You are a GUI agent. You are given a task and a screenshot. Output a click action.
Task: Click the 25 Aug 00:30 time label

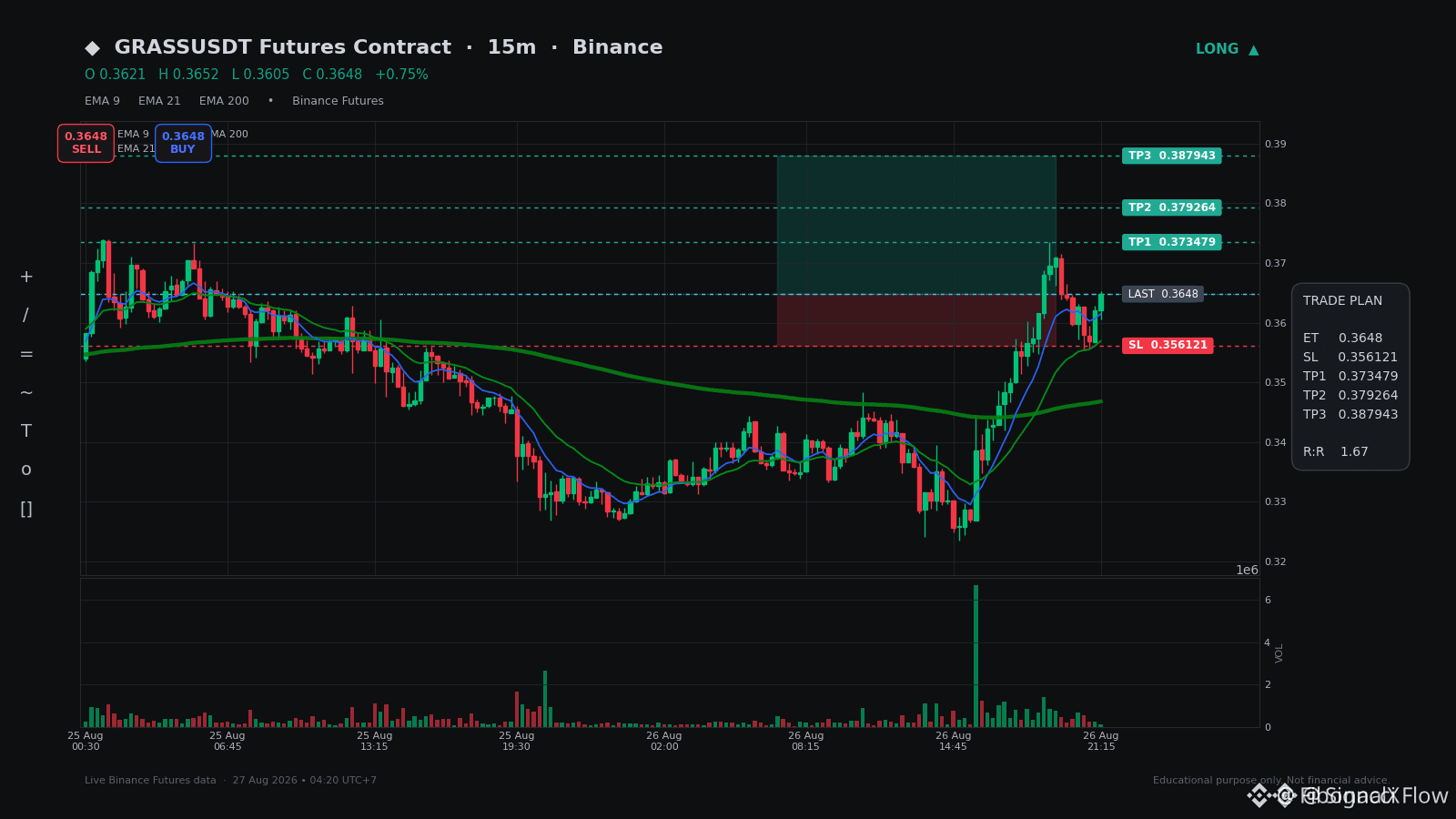(86, 741)
